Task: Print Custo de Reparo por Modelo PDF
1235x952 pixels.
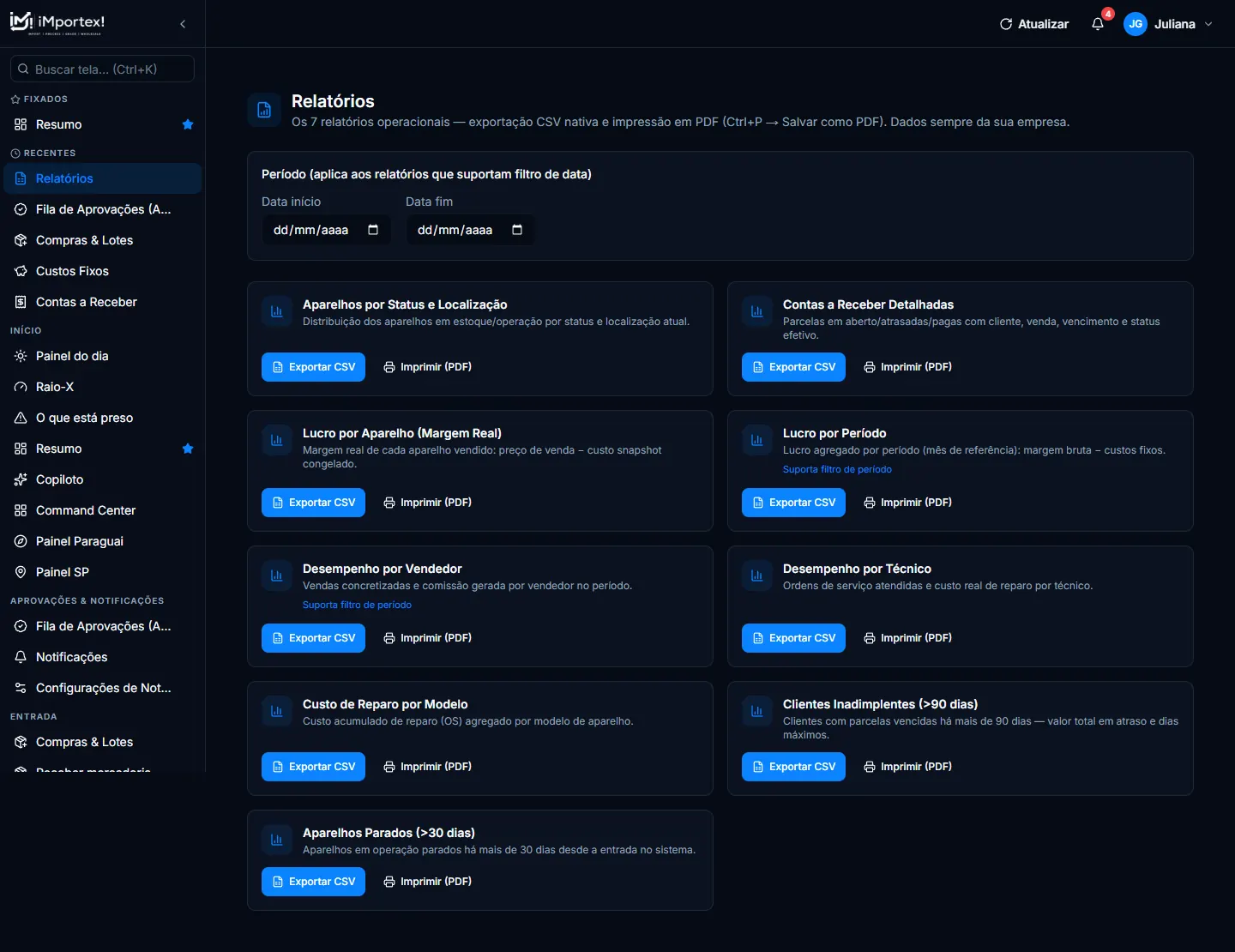Action: click(427, 767)
